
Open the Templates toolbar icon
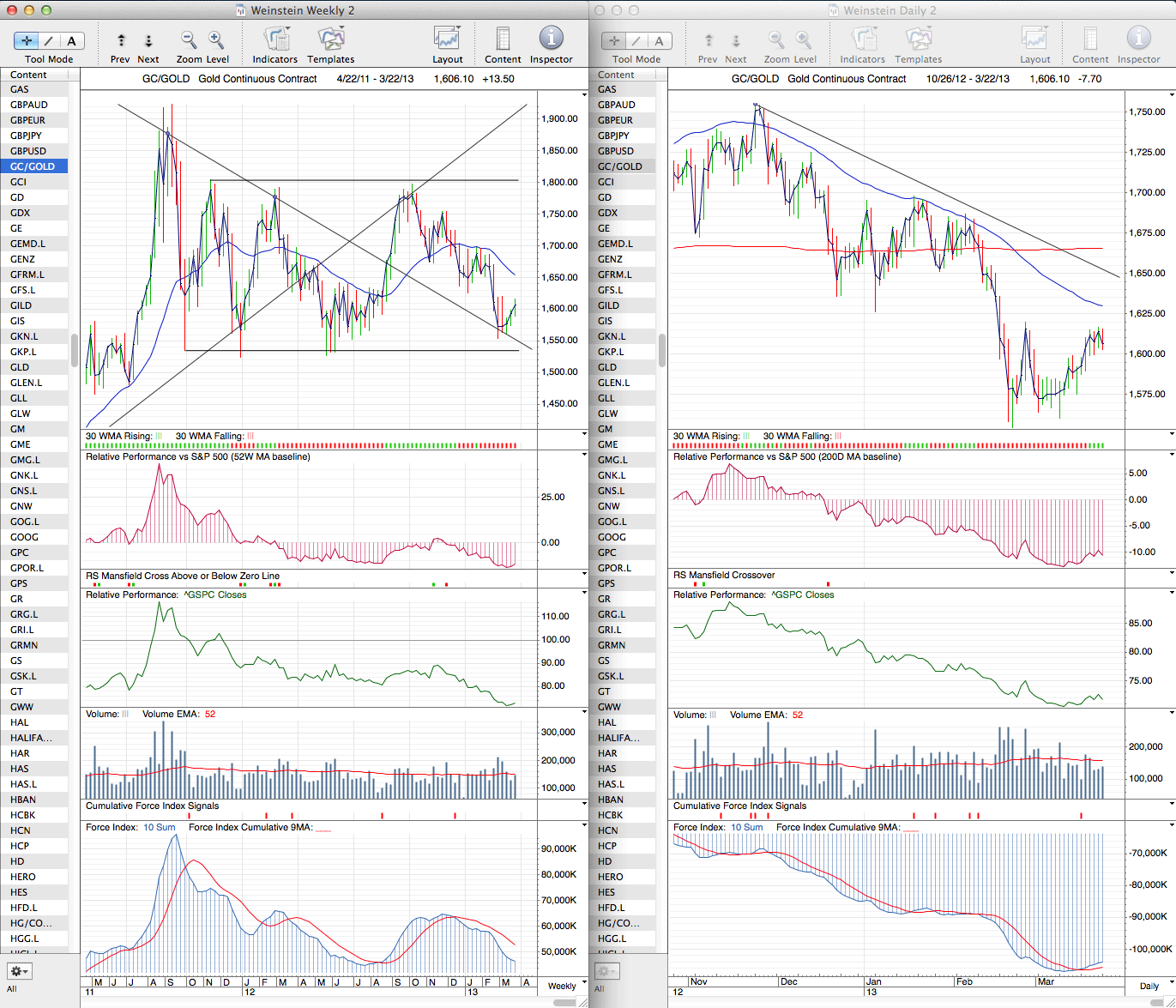(x=330, y=40)
